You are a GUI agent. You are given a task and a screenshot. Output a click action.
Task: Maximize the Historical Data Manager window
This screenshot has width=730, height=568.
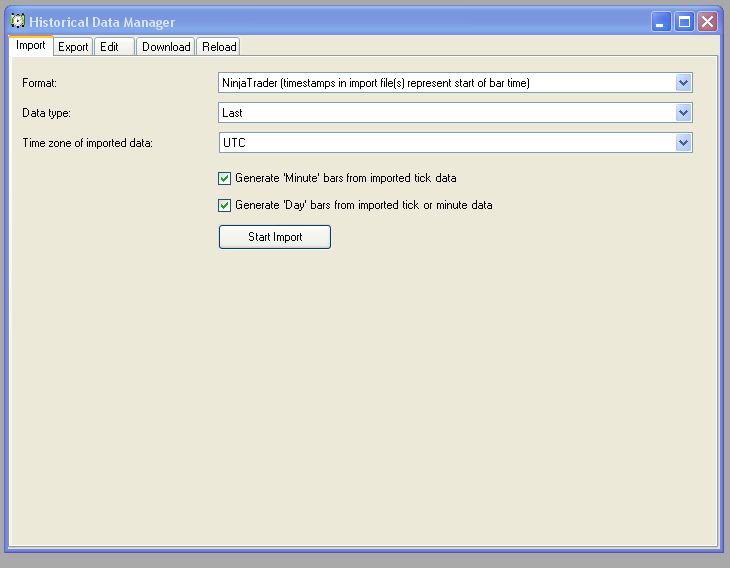point(684,21)
